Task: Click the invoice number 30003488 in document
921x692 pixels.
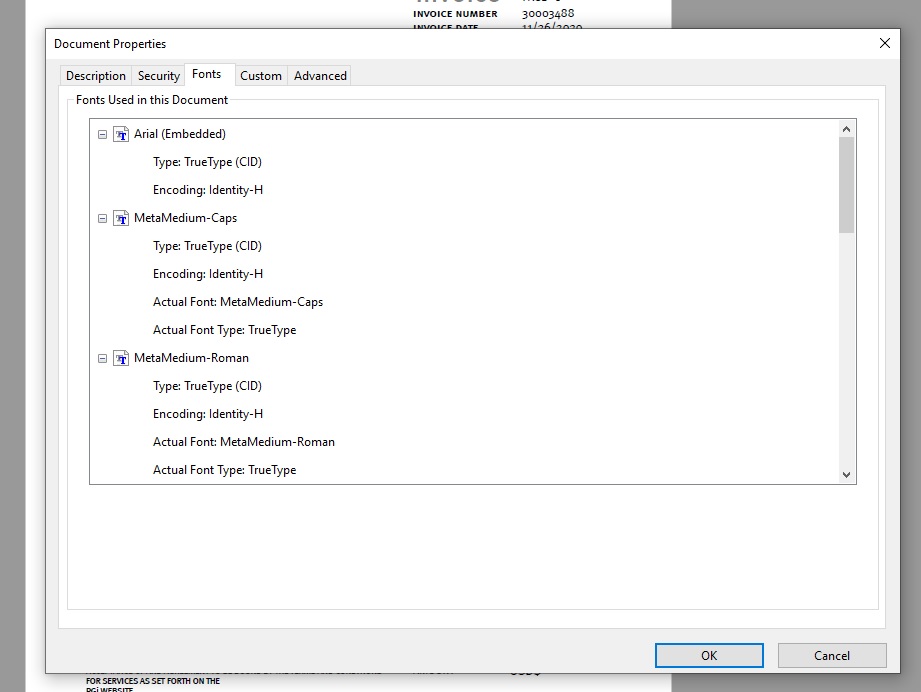Action: click(548, 13)
